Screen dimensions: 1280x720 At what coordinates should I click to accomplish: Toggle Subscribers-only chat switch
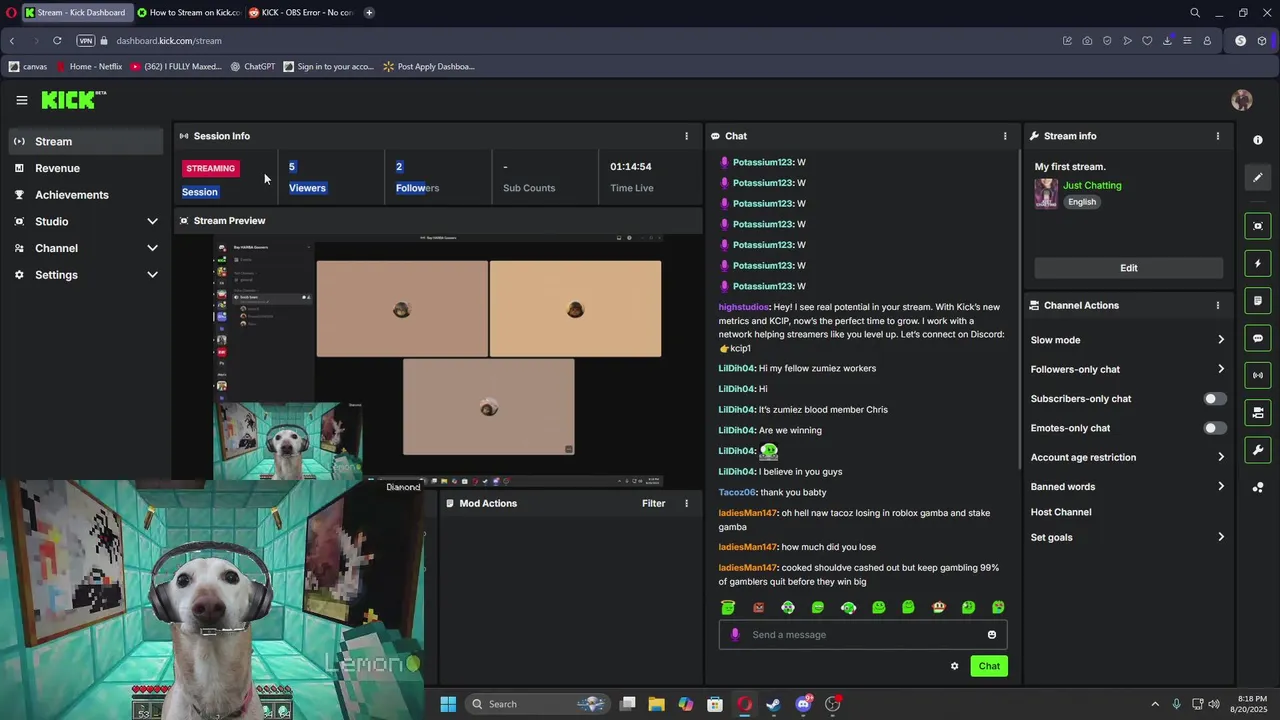1214,399
